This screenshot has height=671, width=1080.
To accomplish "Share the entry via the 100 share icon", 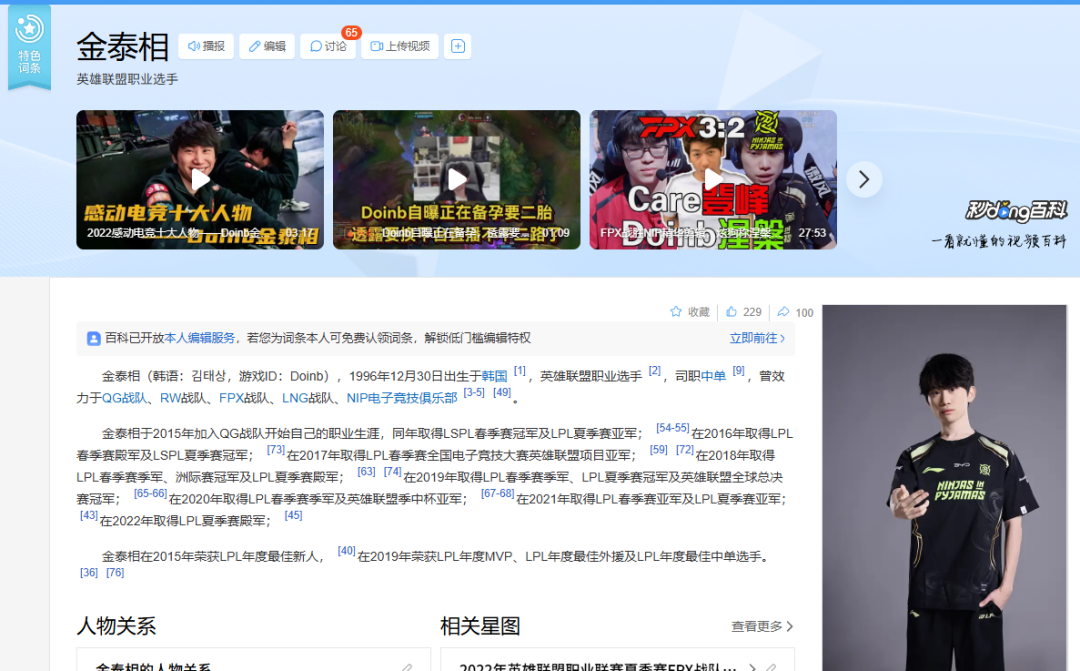I will pyautogui.click(x=796, y=312).
